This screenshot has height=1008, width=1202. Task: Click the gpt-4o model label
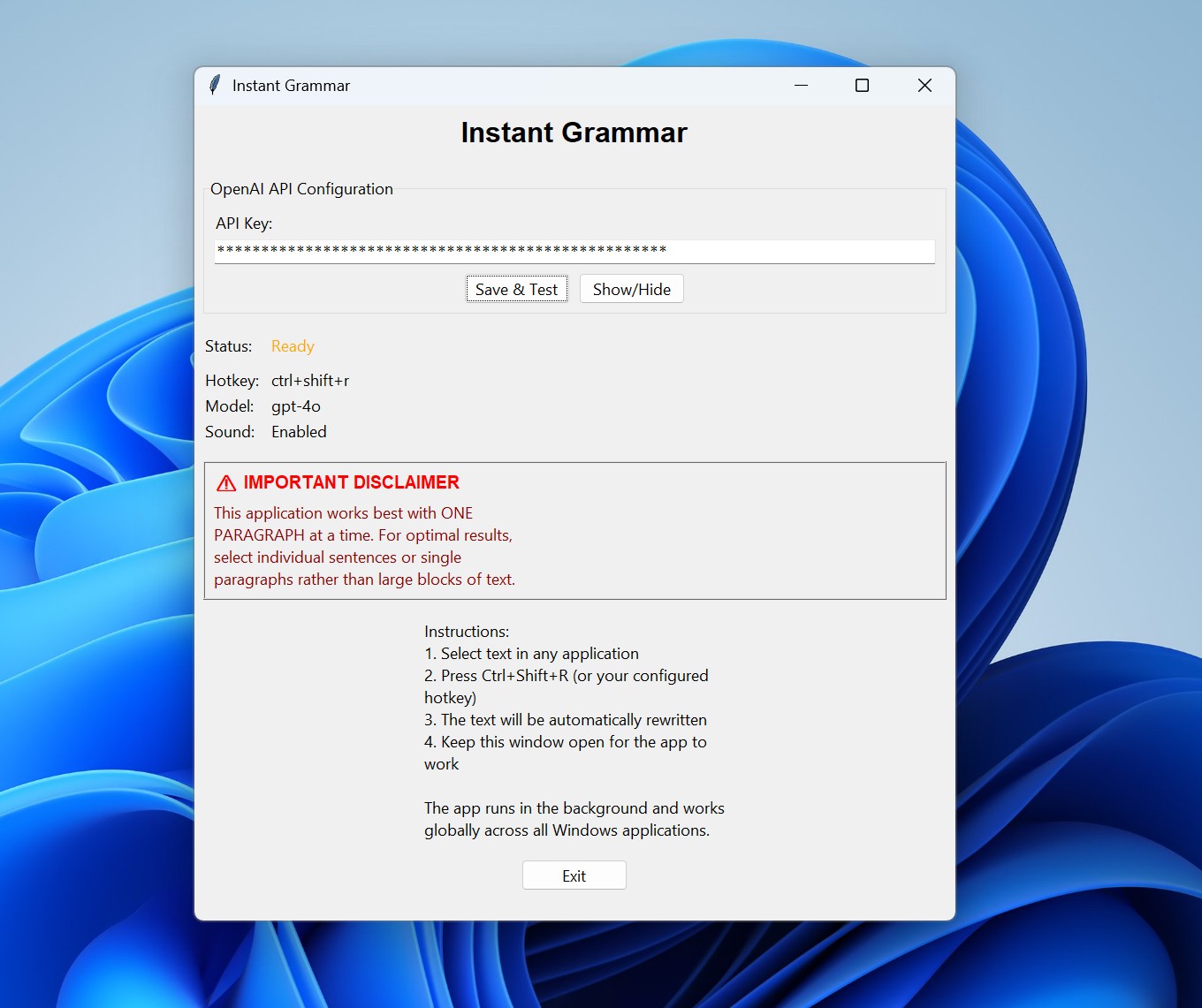pos(295,405)
